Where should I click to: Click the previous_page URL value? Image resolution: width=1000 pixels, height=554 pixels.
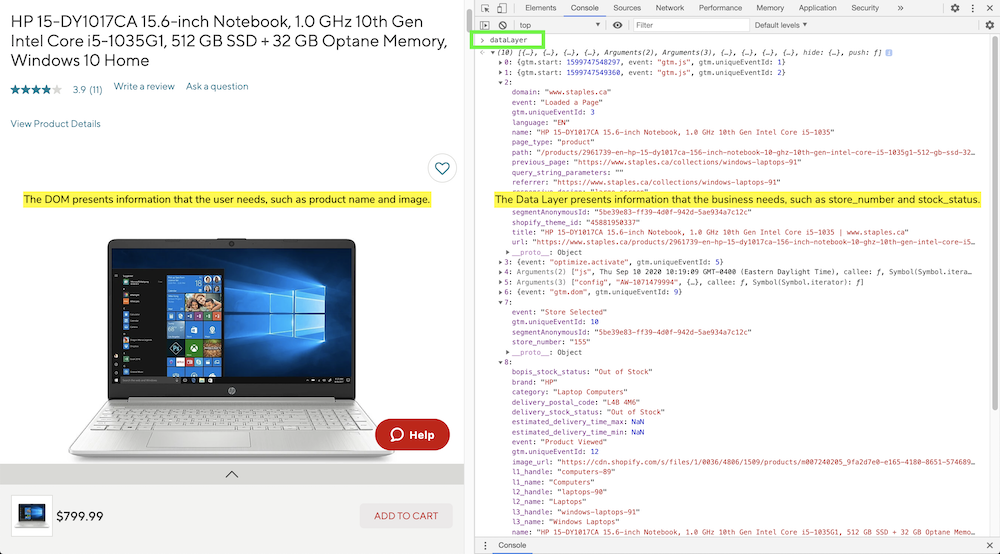point(688,163)
